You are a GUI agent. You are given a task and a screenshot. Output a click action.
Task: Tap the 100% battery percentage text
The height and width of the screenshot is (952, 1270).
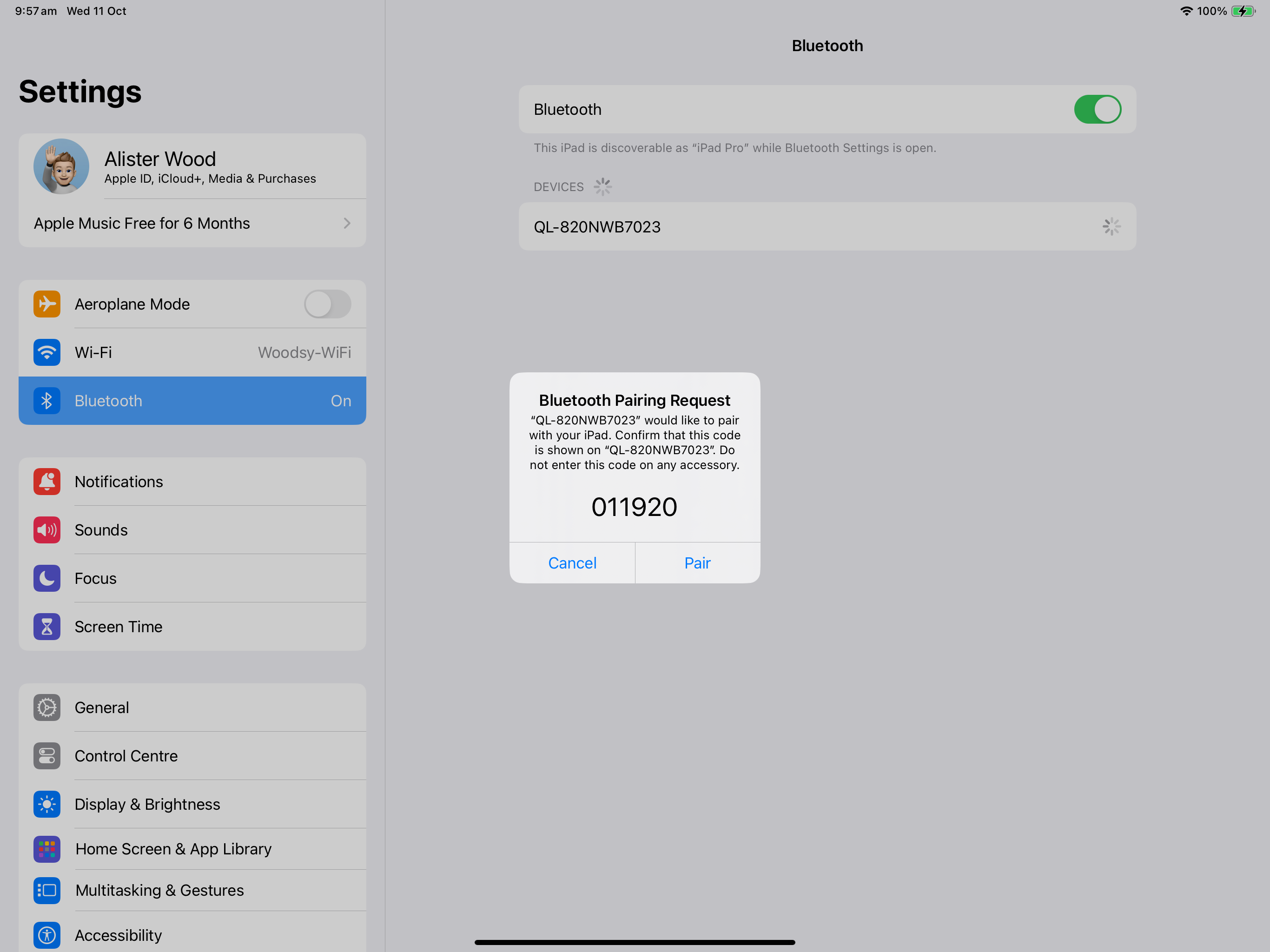(x=1211, y=11)
